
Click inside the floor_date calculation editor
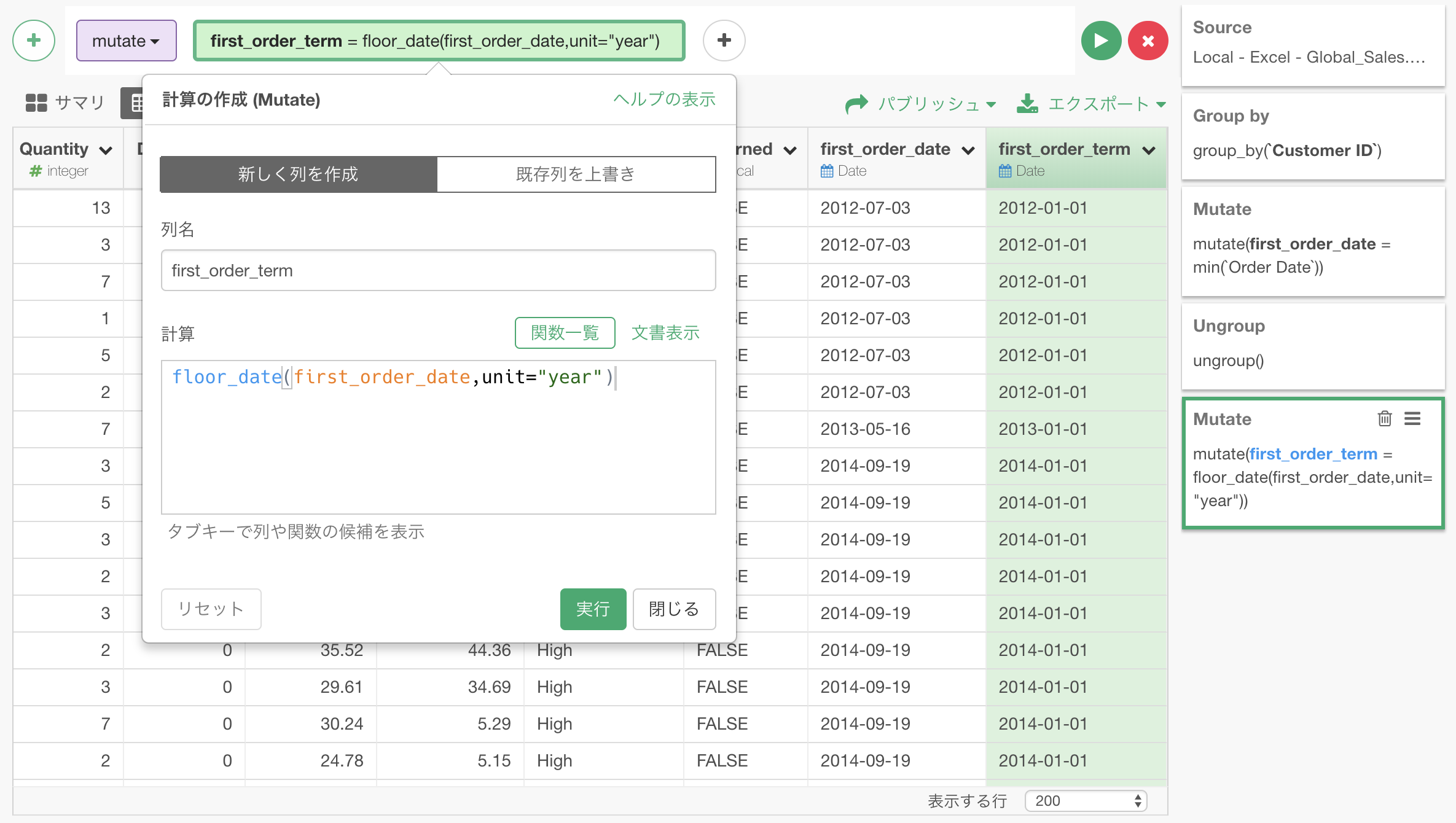[x=439, y=437]
